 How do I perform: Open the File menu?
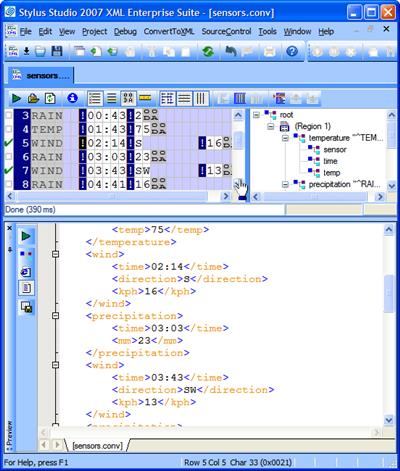click(25, 32)
